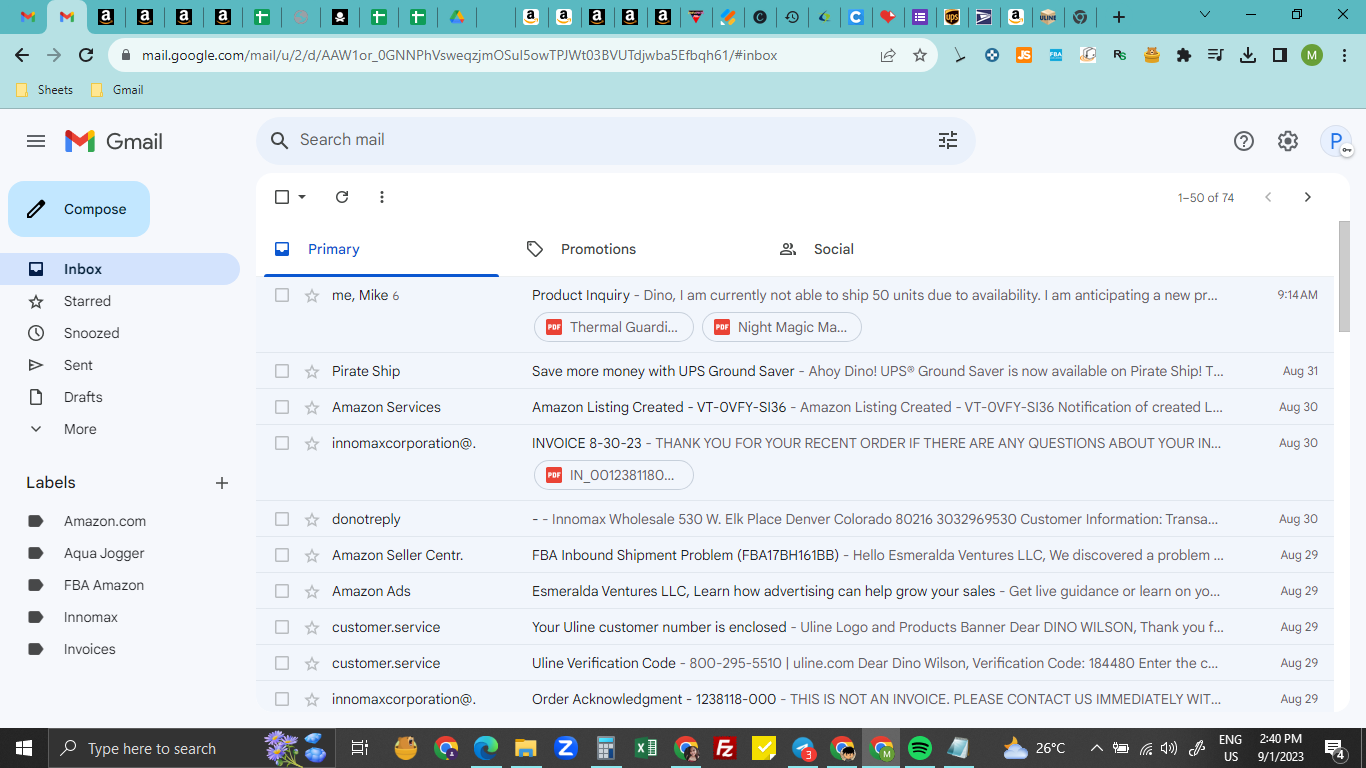Select the Amazon Seller Central email checkbox

(282, 555)
